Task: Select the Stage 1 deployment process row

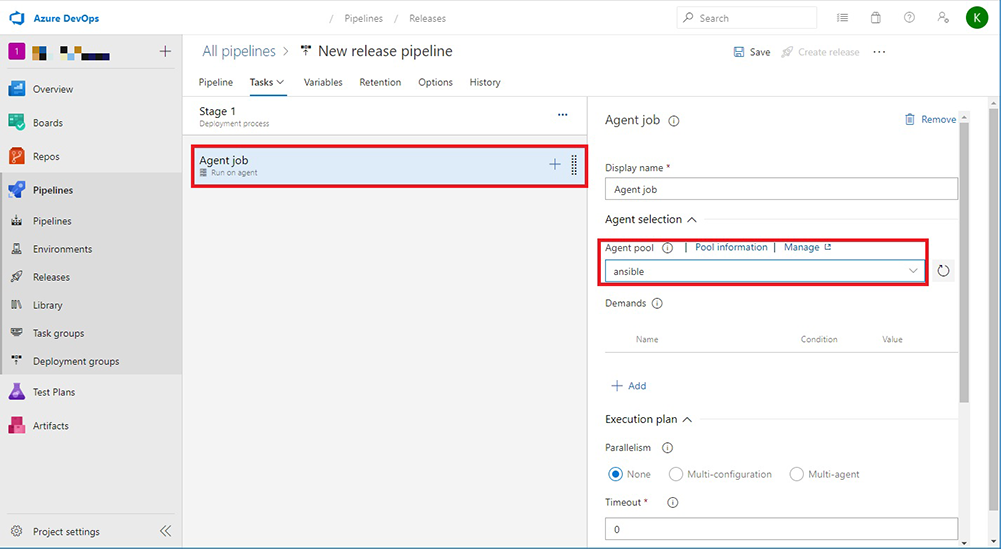Action: coord(384,116)
